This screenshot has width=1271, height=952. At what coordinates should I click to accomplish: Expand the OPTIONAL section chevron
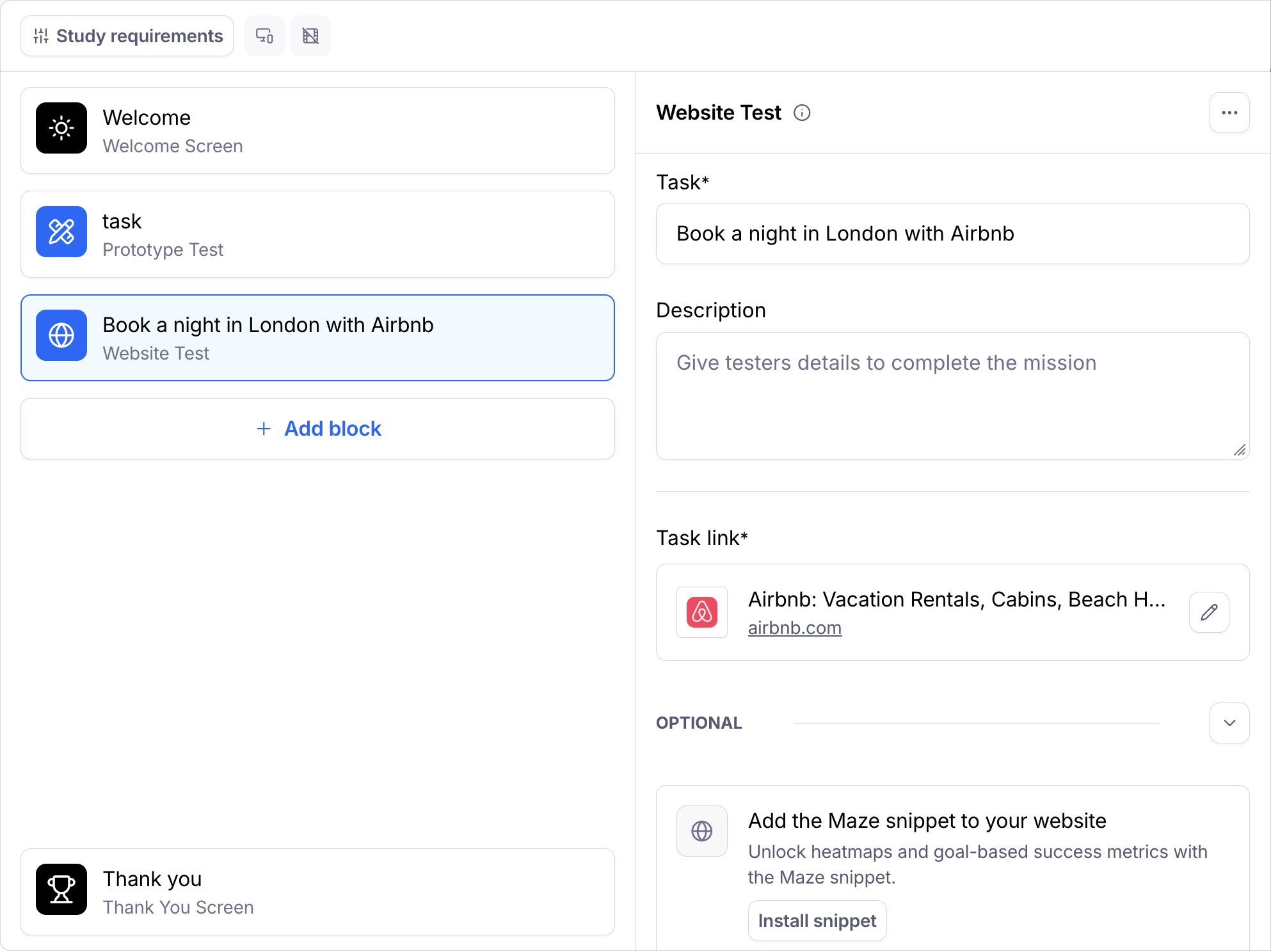click(x=1229, y=723)
